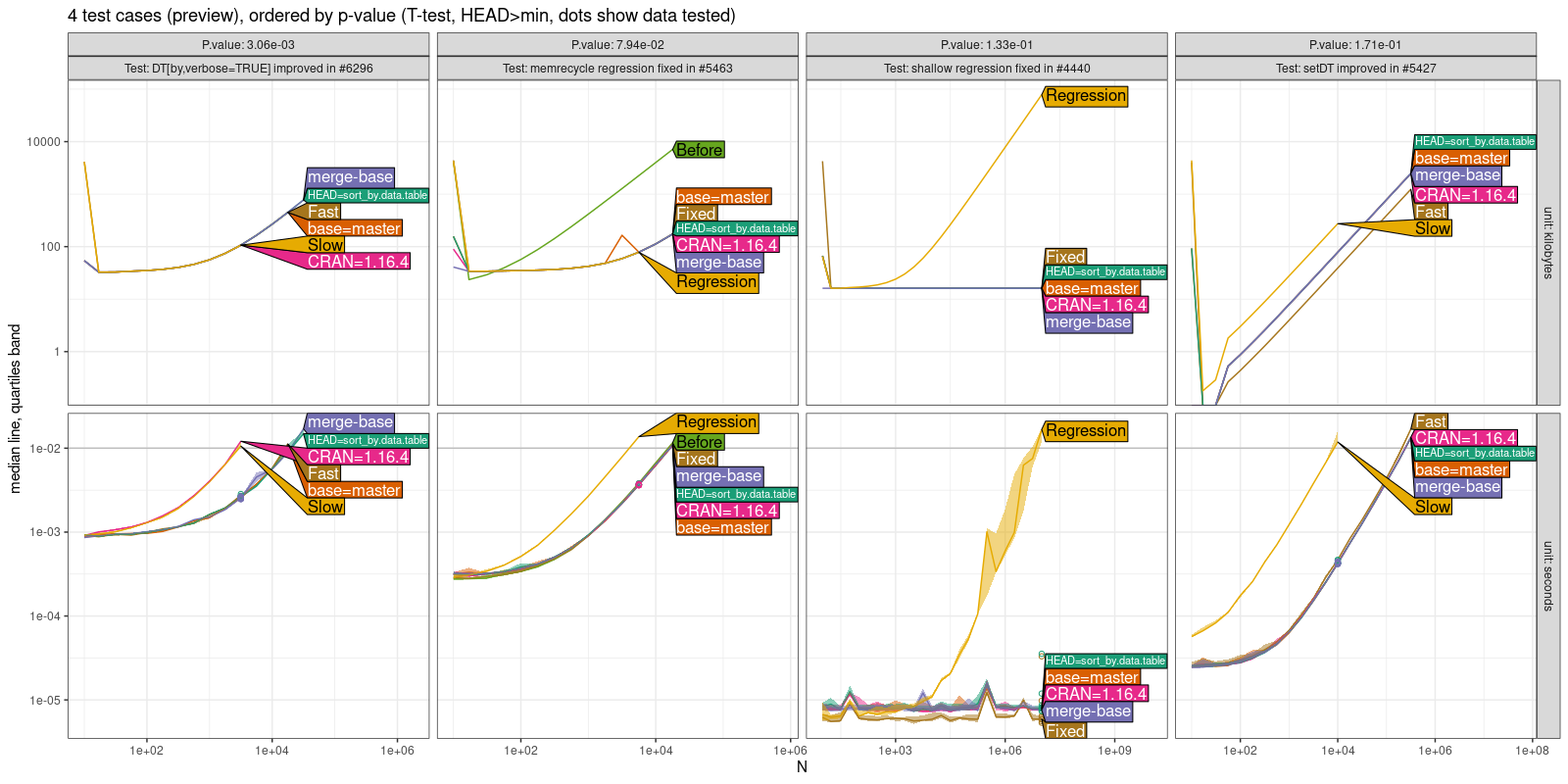Click 'CRAN=1.16.4' label in memrecycle seconds panel
The image size is (1568, 784).
pyautogui.click(x=727, y=511)
